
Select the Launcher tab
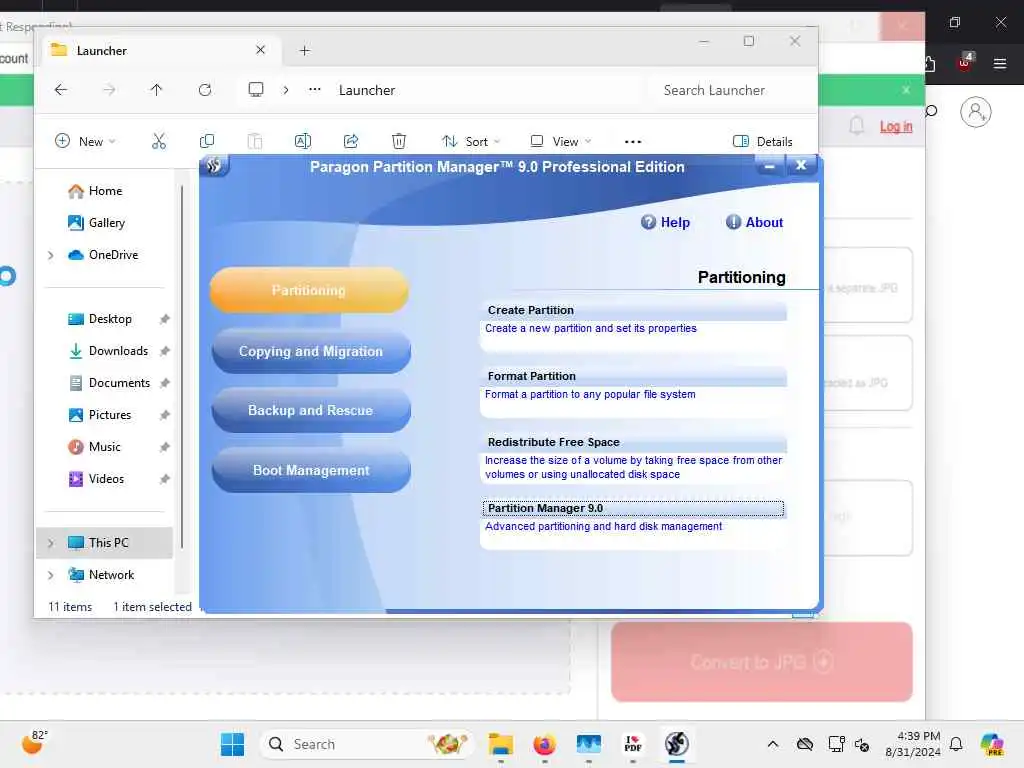click(163, 51)
